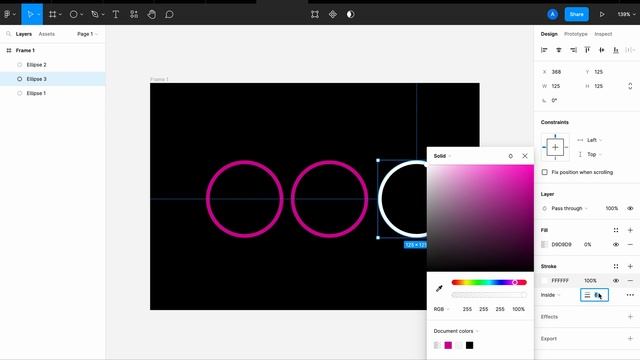Select the Frame 1 layer
This screenshot has height=360, width=640.
pos(53,50)
